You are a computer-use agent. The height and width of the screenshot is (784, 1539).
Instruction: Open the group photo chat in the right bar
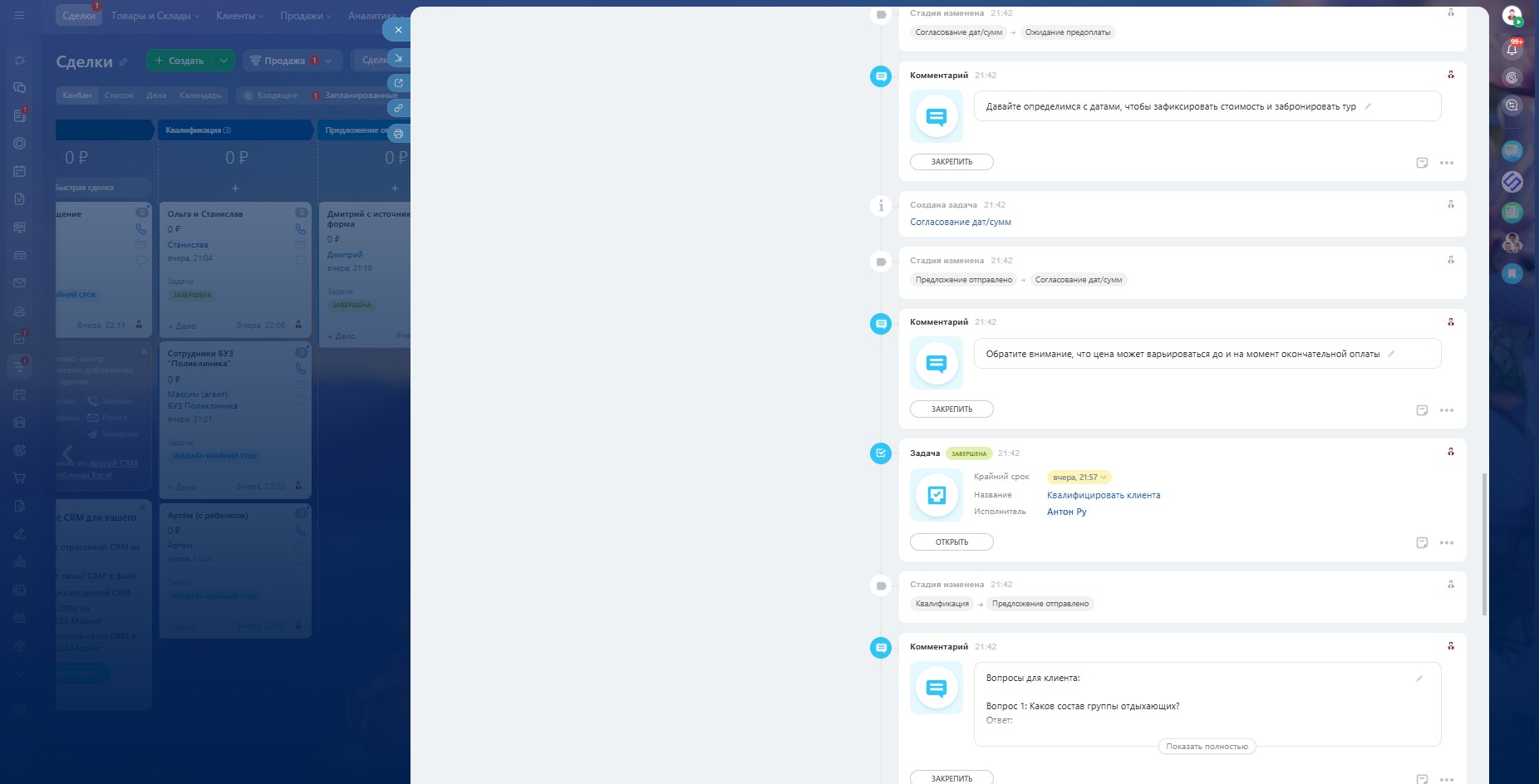(1512, 243)
